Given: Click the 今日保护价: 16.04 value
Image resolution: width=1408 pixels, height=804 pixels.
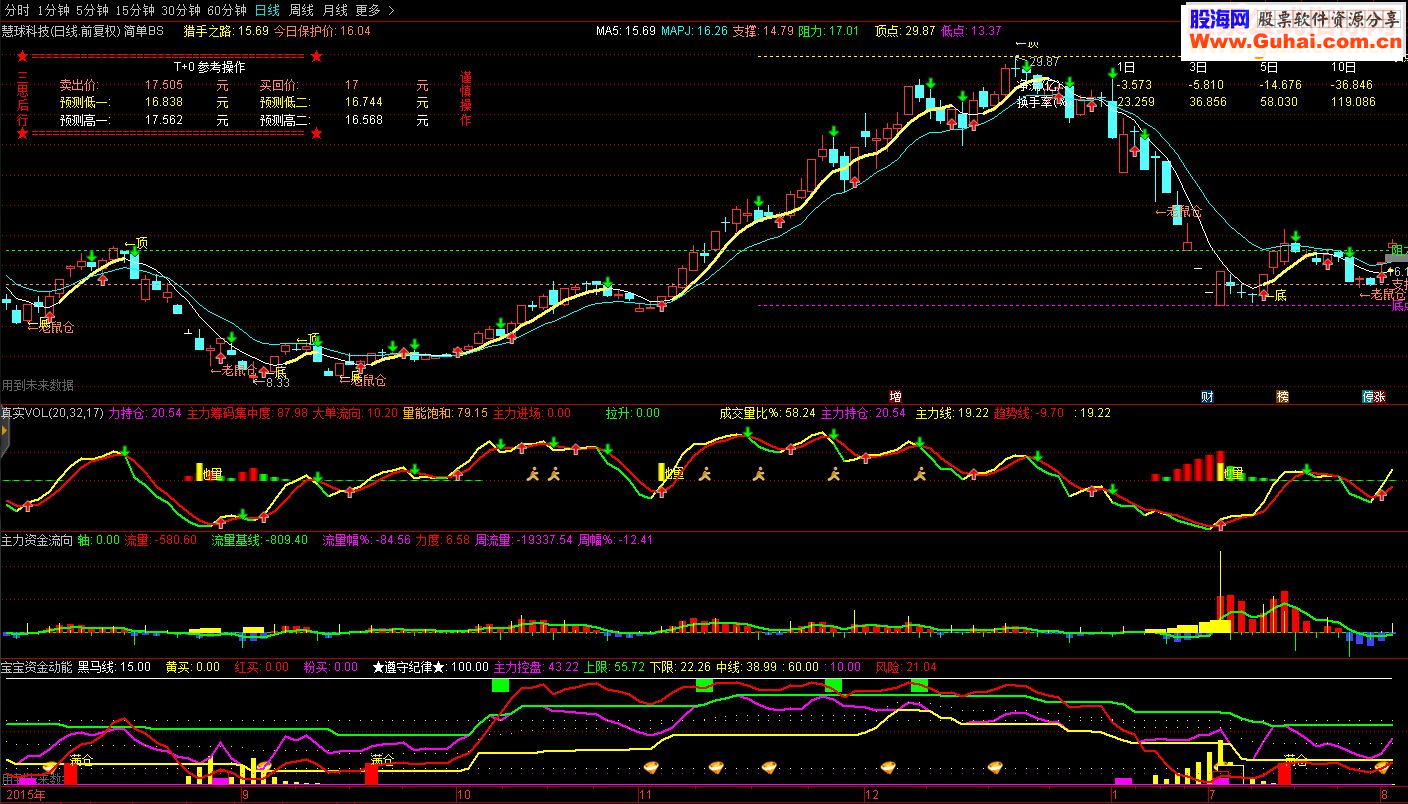Looking at the screenshot, I should point(322,31).
